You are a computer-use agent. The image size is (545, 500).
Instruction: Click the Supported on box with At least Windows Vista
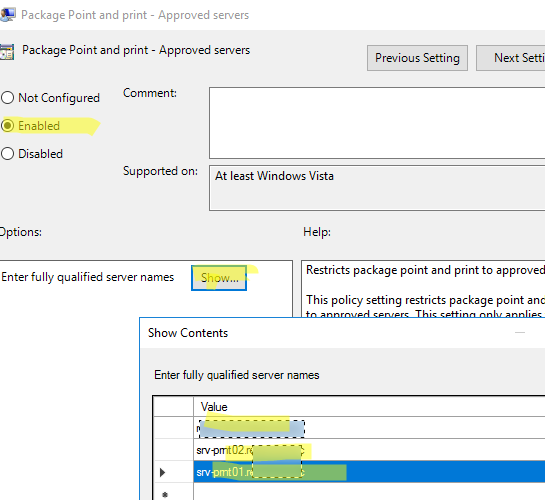(x=377, y=188)
